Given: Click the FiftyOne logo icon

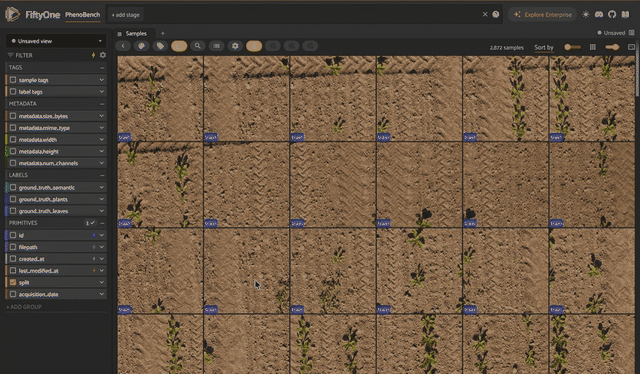Looking at the screenshot, I should 12,14.
